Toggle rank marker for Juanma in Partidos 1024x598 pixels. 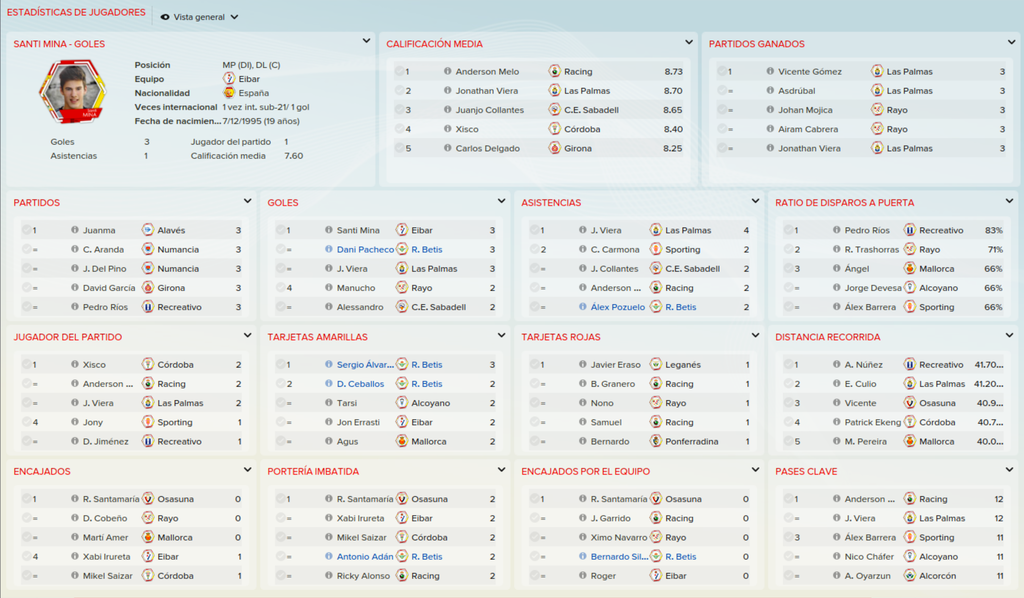(x=27, y=230)
